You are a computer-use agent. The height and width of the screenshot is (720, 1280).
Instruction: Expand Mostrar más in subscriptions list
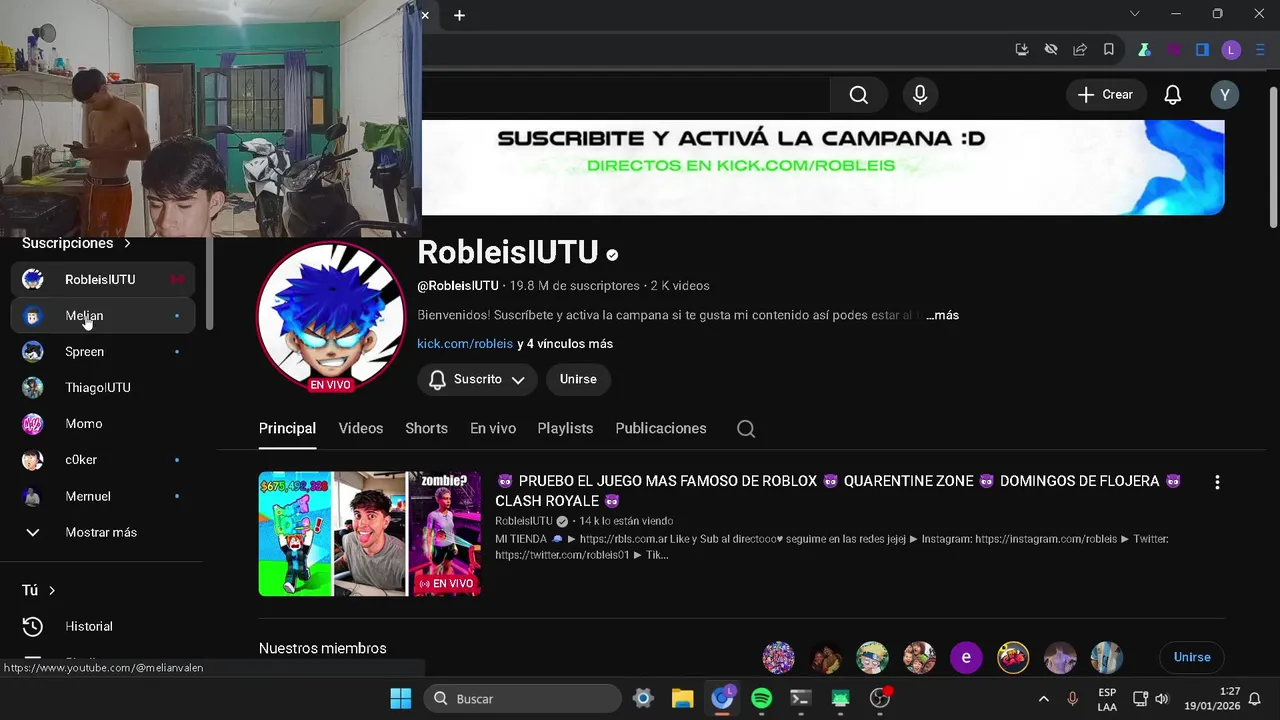pyautogui.click(x=102, y=532)
